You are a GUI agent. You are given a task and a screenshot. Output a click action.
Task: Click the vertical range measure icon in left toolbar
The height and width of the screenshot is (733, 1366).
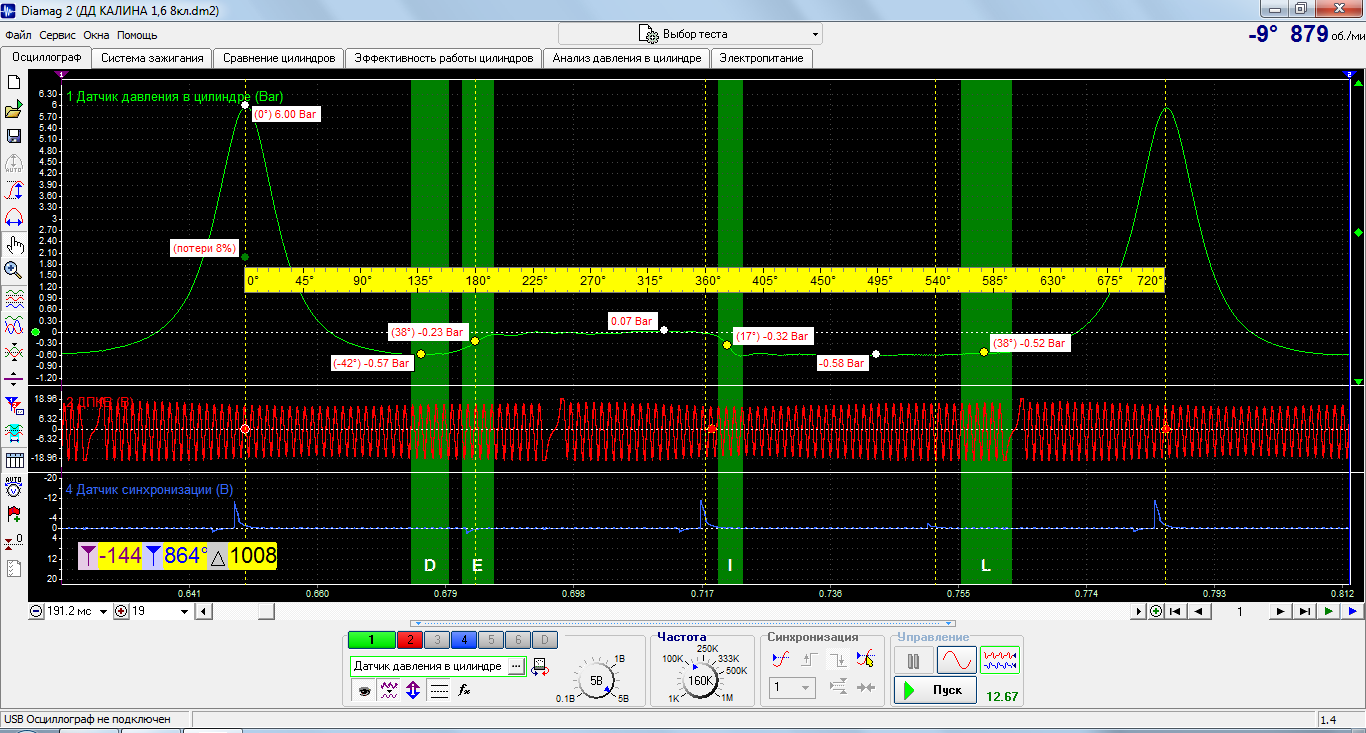coord(14,191)
